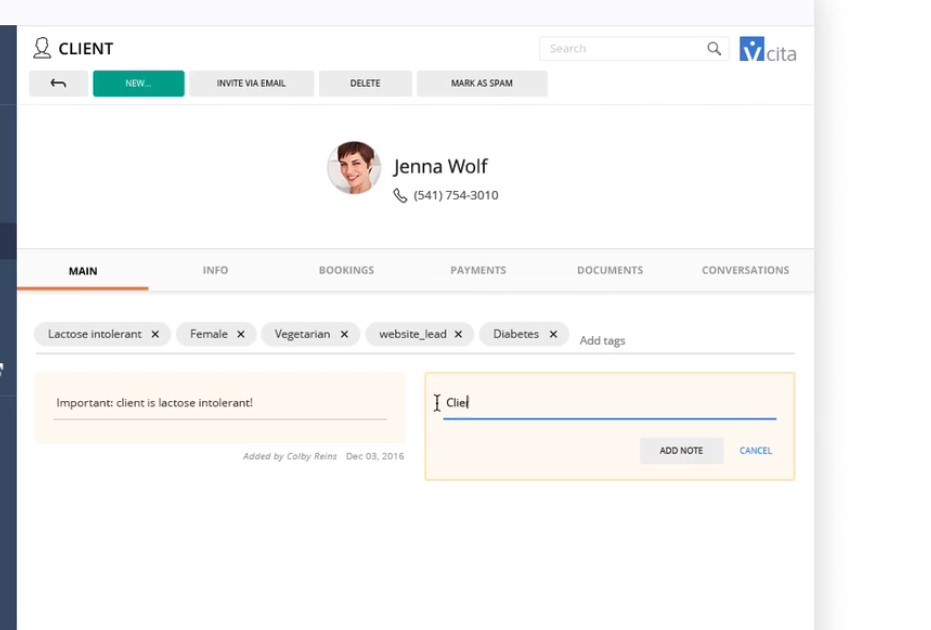Click the back arrow button
The image size is (931, 630).
(58, 84)
